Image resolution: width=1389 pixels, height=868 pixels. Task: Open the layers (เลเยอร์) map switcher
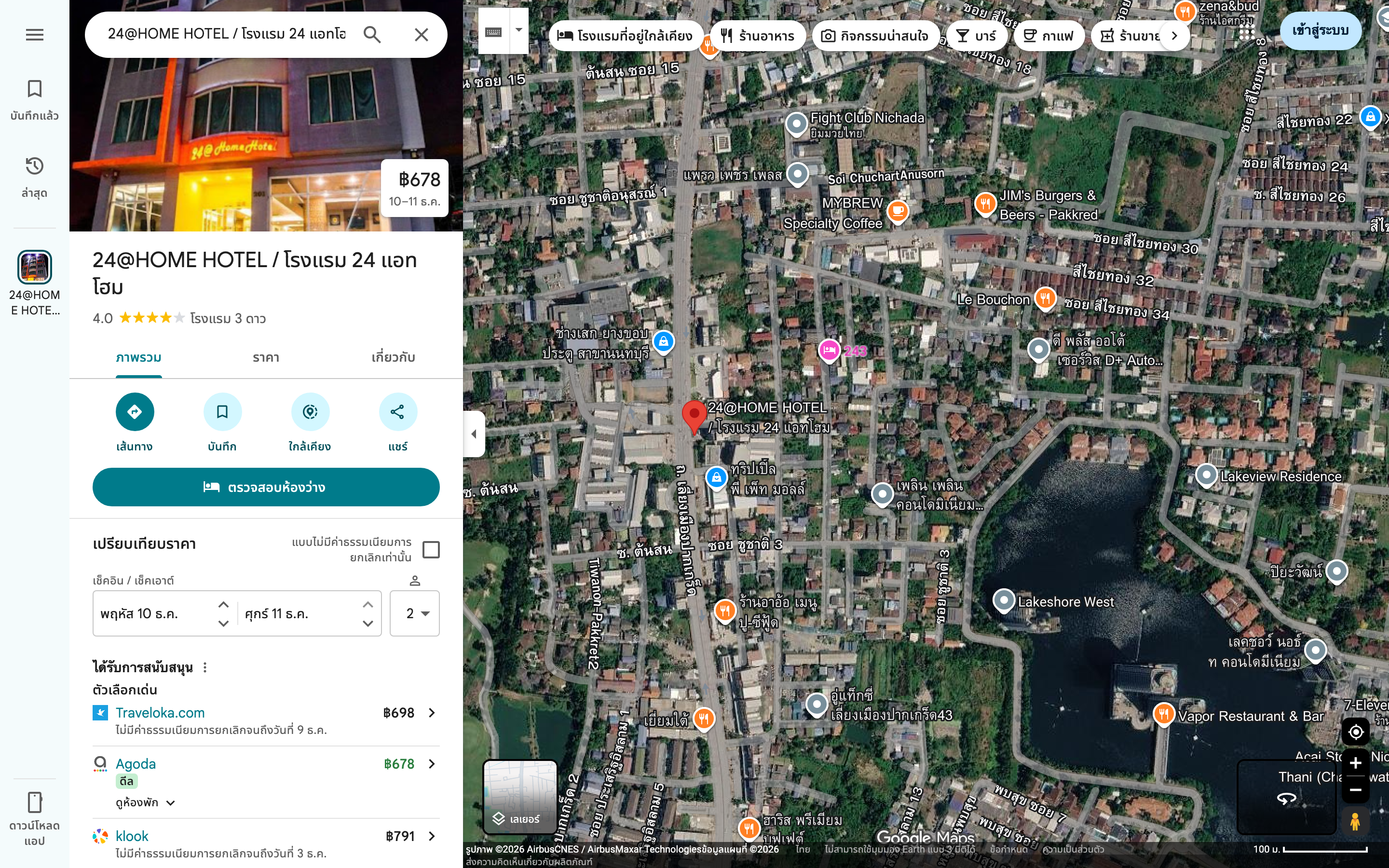(520, 797)
